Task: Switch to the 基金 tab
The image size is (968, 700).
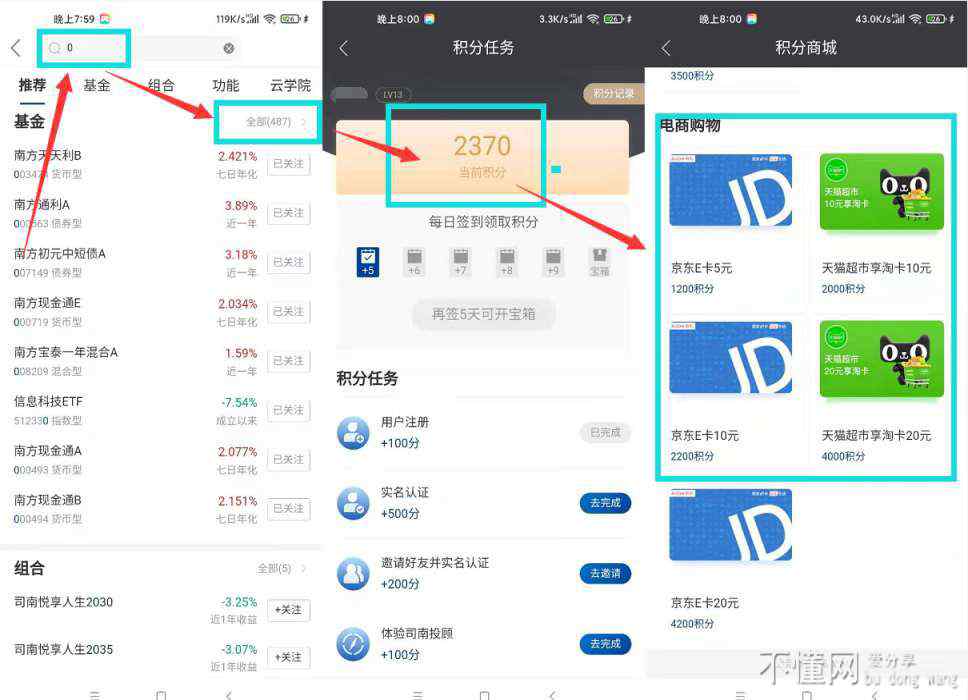Action: click(x=97, y=86)
